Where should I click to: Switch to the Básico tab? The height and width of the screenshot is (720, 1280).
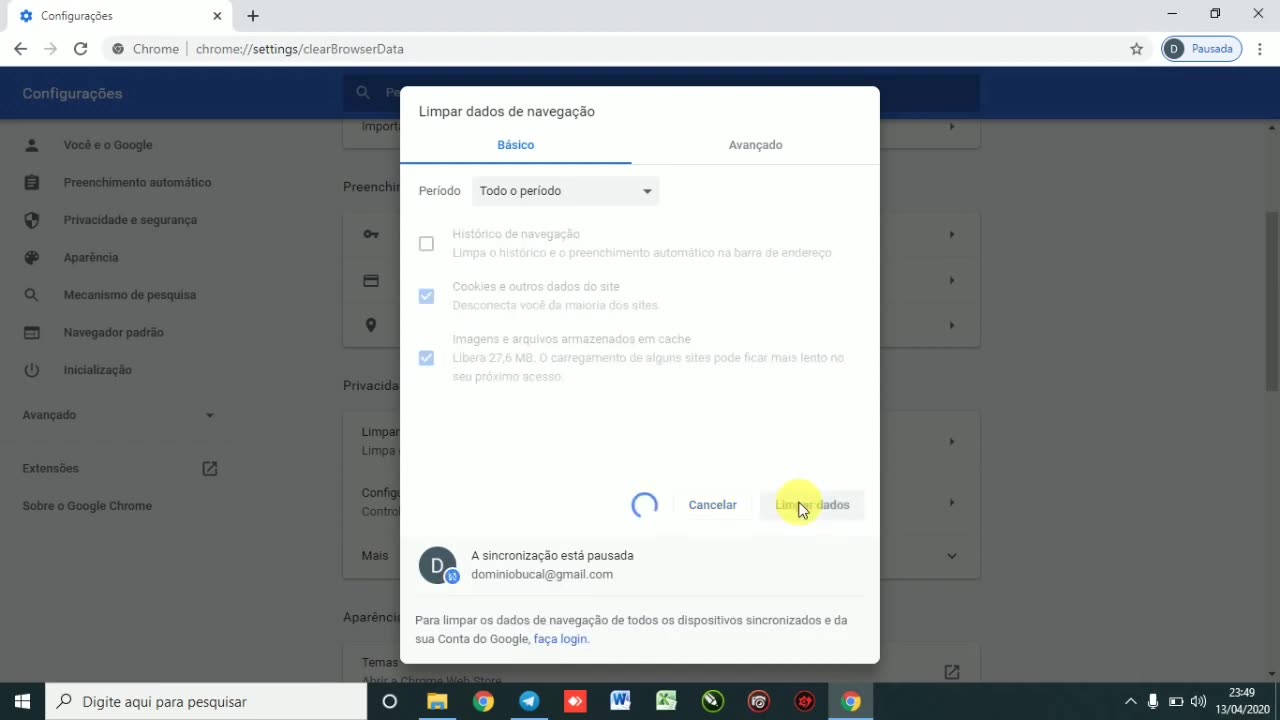516,145
